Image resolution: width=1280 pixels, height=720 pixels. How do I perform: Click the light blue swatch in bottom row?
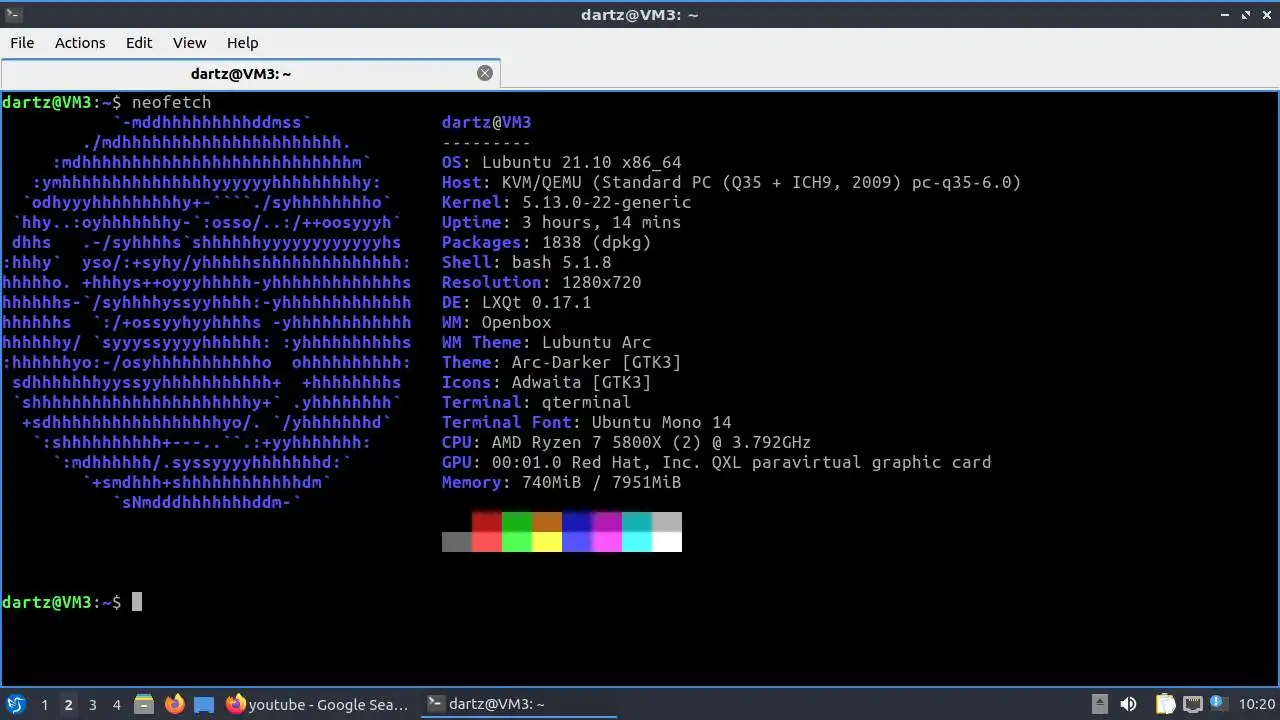577,542
